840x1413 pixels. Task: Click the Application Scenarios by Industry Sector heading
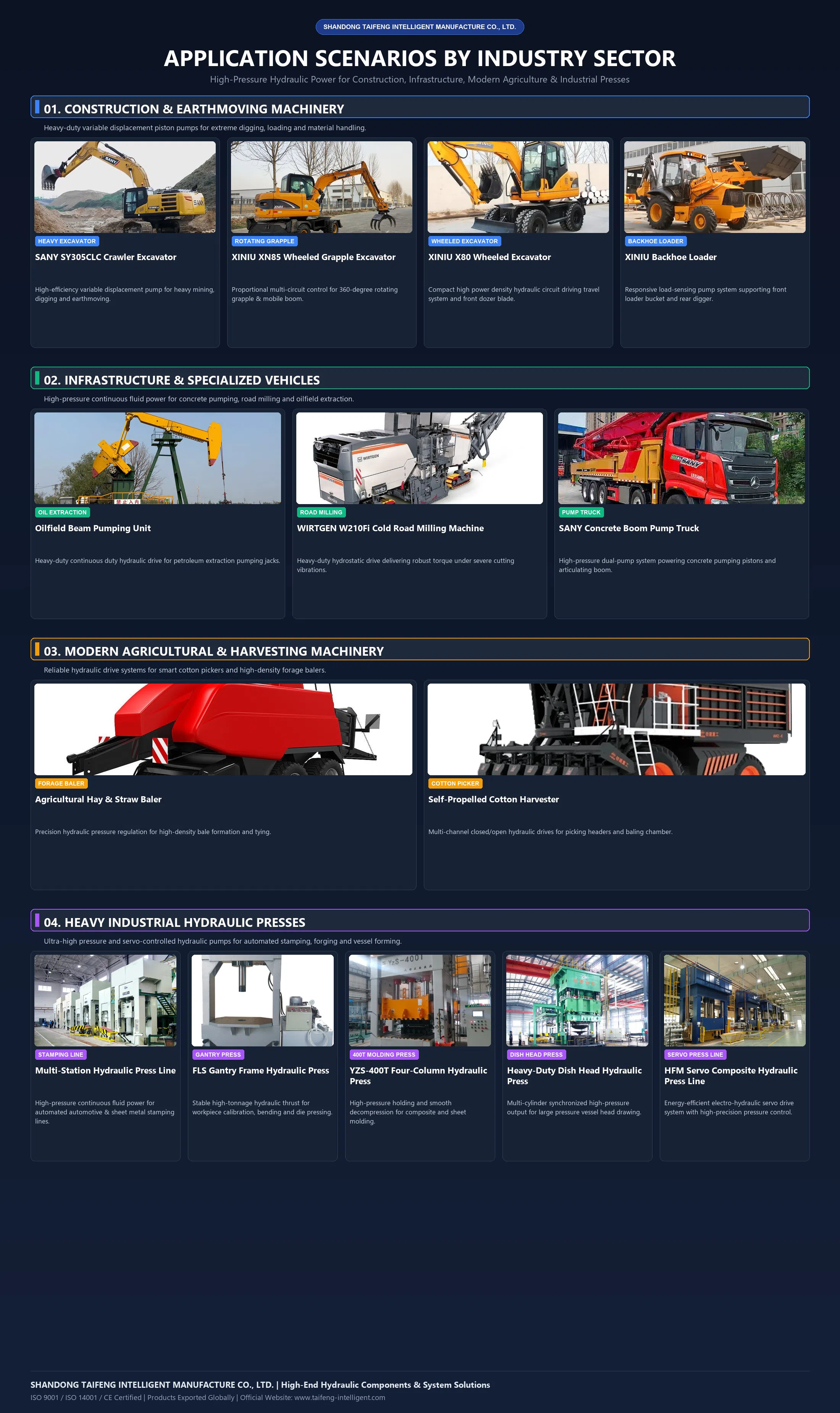click(x=420, y=58)
